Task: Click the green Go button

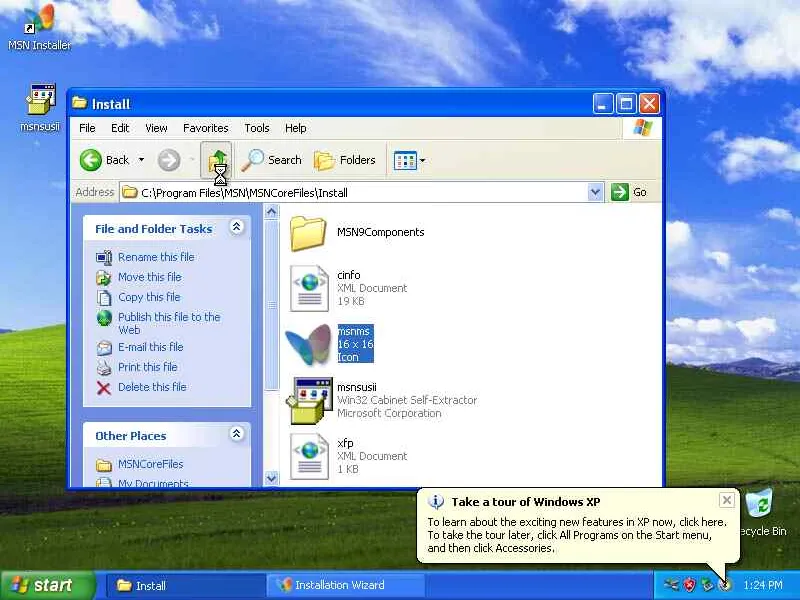Action: (629, 192)
